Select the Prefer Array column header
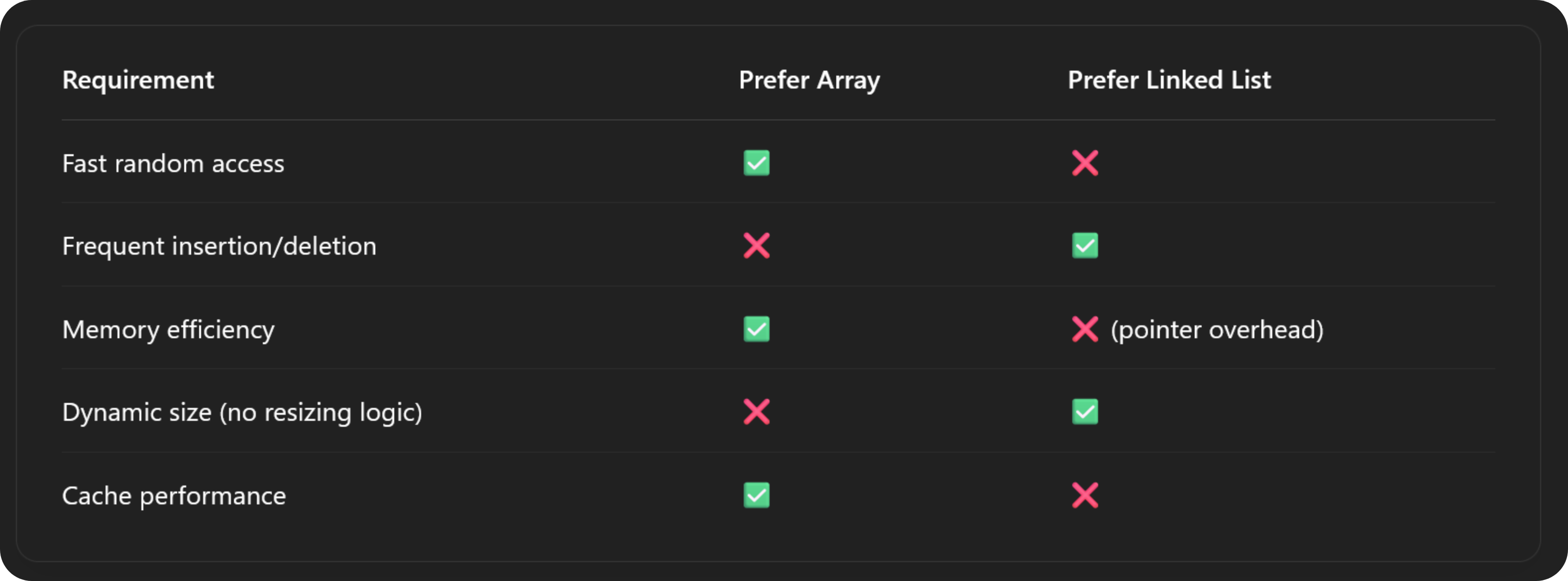1568x581 pixels. tap(809, 80)
